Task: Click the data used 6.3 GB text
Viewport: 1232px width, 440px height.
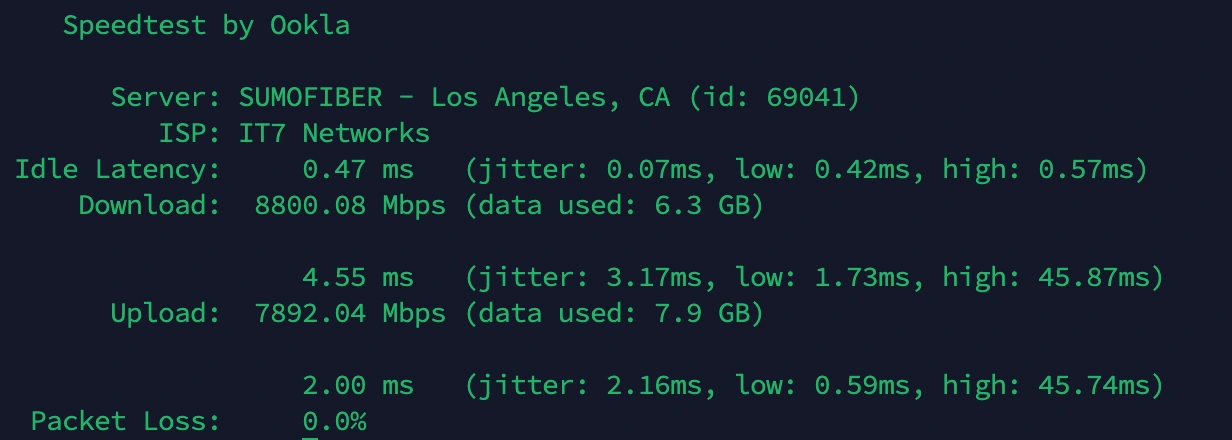Action: tap(614, 206)
